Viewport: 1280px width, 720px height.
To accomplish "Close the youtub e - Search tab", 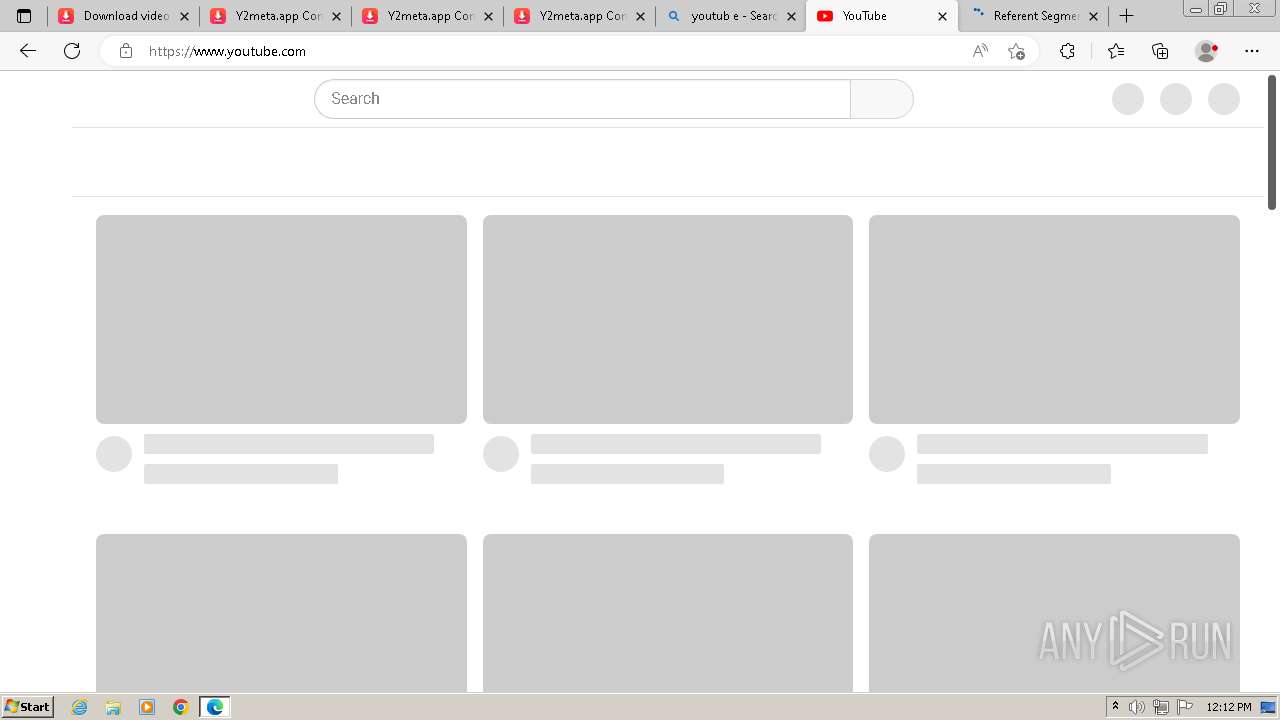I will (792, 16).
